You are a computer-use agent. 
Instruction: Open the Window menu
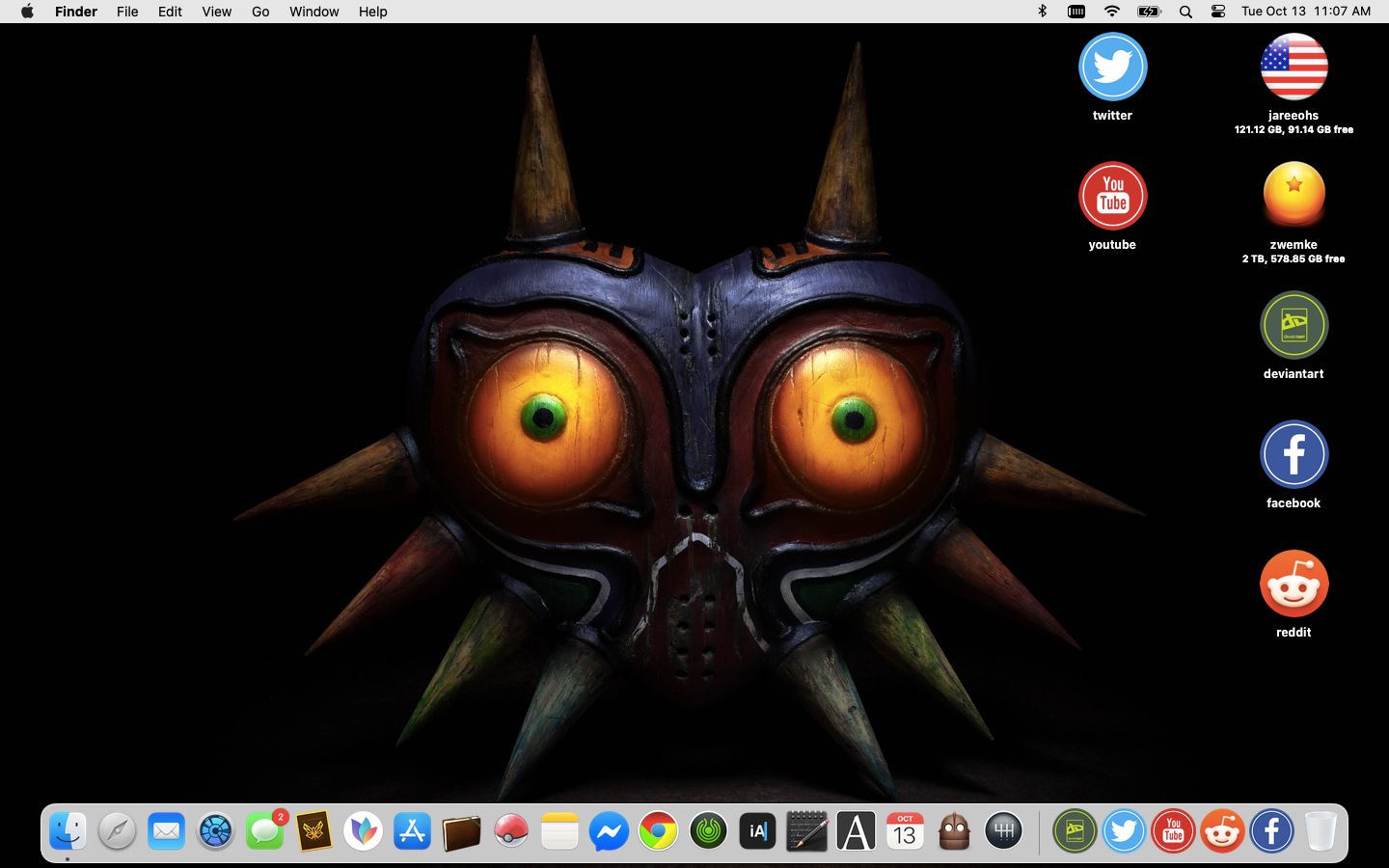pos(314,12)
